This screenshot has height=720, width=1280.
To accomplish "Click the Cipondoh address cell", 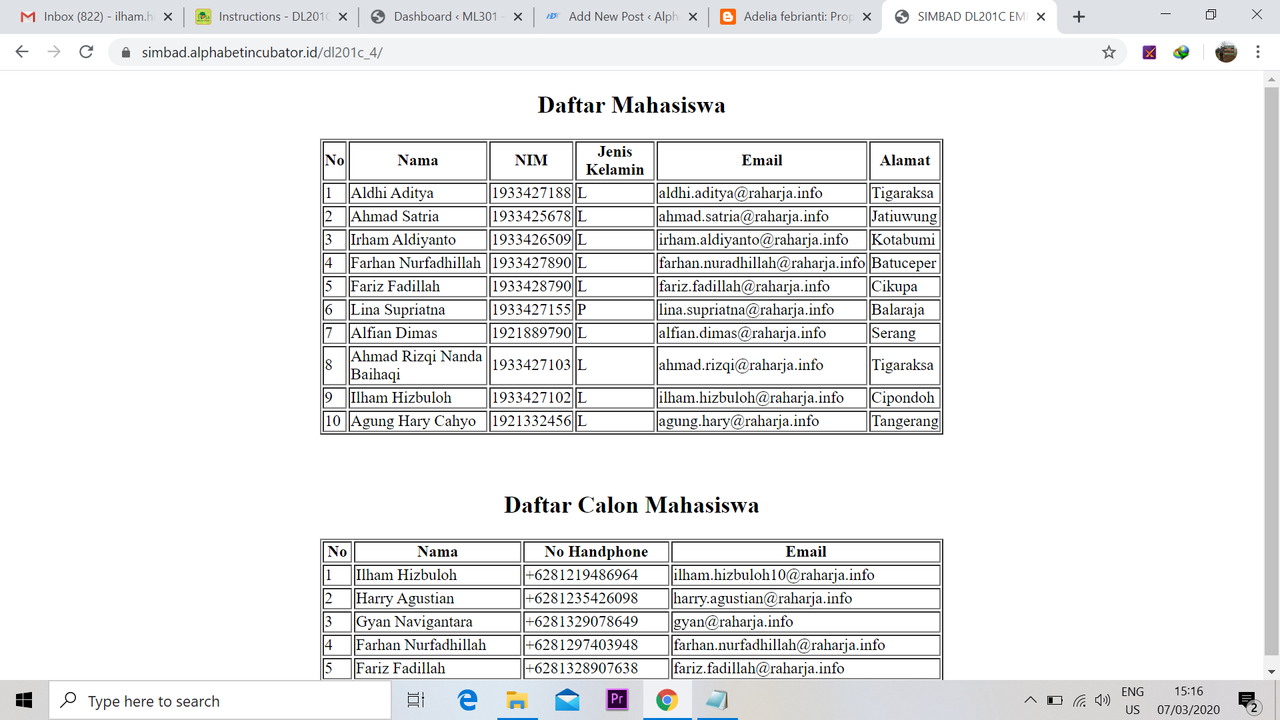I will click(x=904, y=398).
